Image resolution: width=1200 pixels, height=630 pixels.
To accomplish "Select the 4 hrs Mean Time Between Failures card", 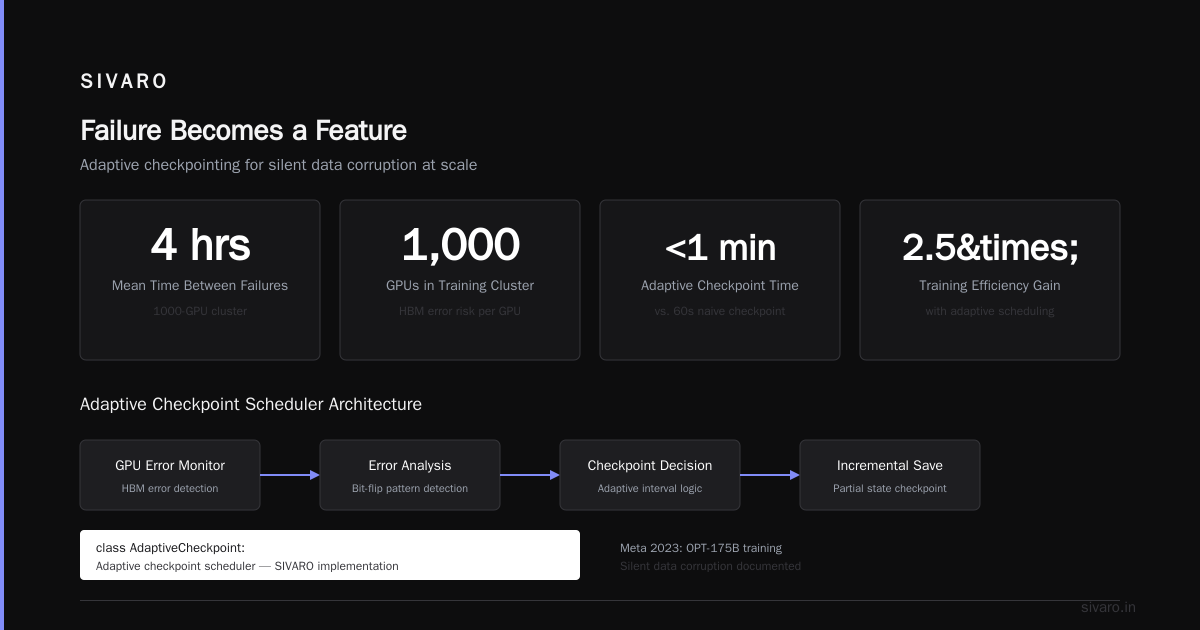I will pyautogui.click(x=200, y=280).
